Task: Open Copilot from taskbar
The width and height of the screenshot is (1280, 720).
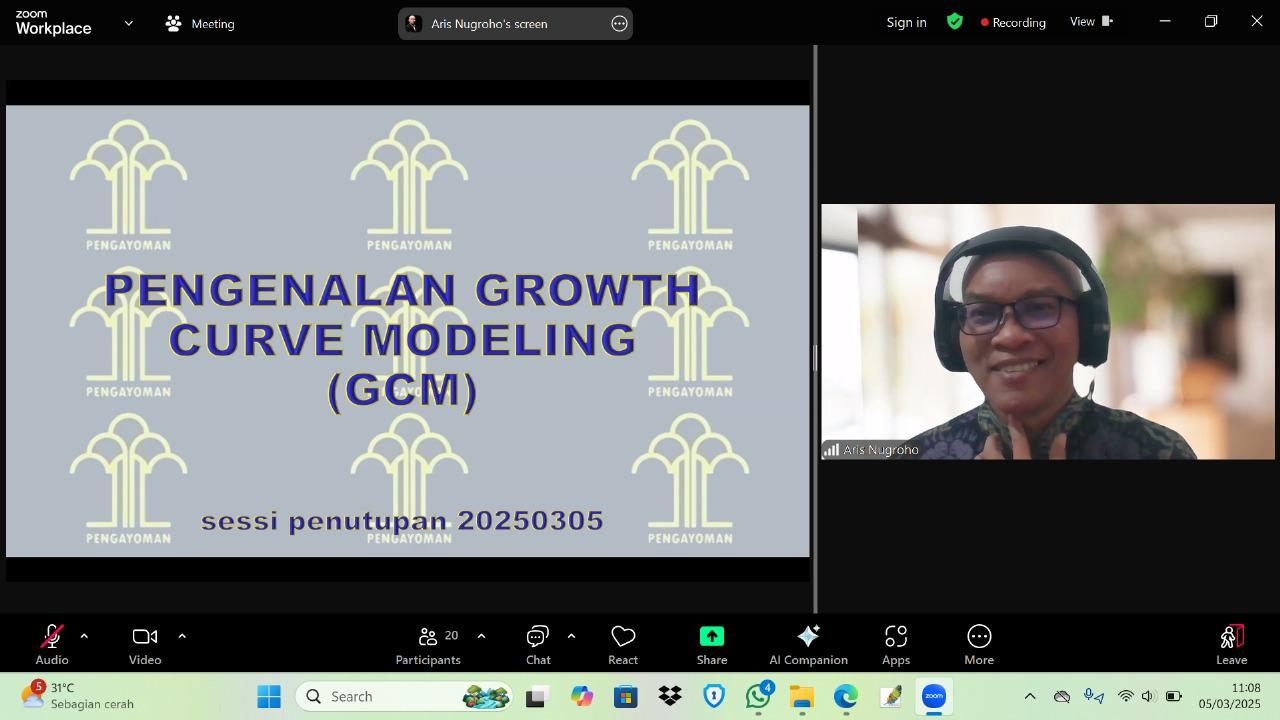Action: [581, 696]
